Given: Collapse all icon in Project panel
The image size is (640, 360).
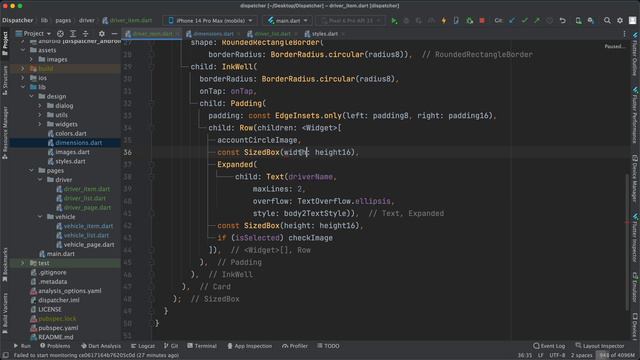Looking at the screenshot, I should click(x=85, y=33).
